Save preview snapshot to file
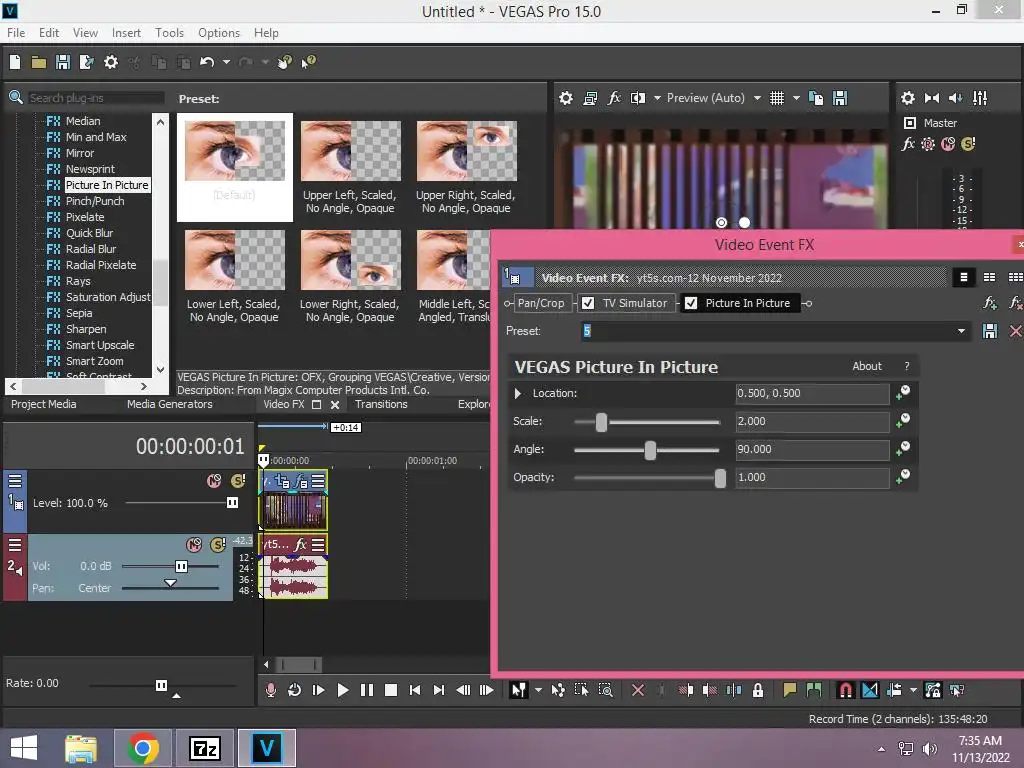This screenshot has height=768, width=1024. pos(840,98)
